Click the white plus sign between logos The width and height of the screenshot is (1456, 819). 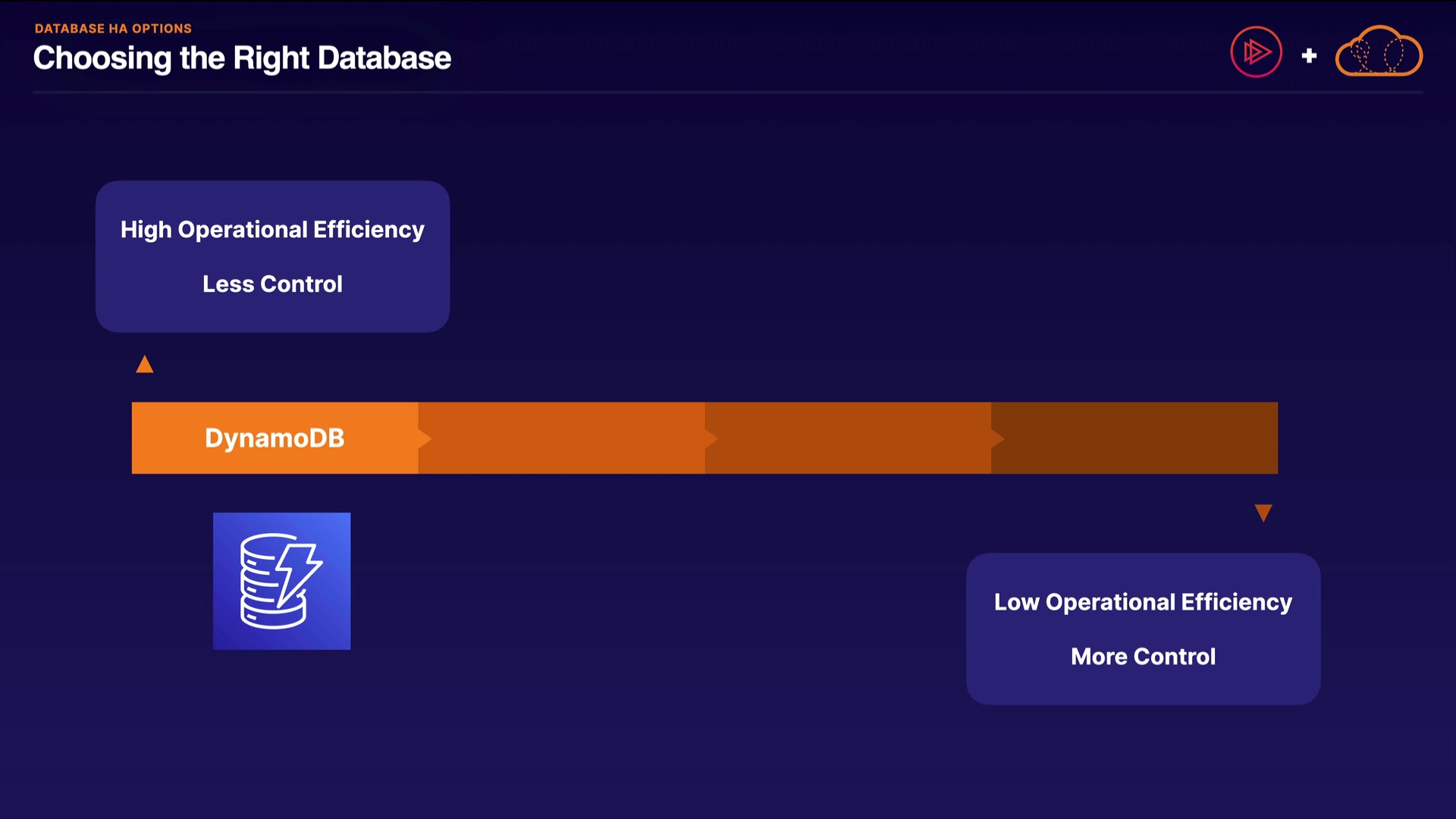point(1309,55)
